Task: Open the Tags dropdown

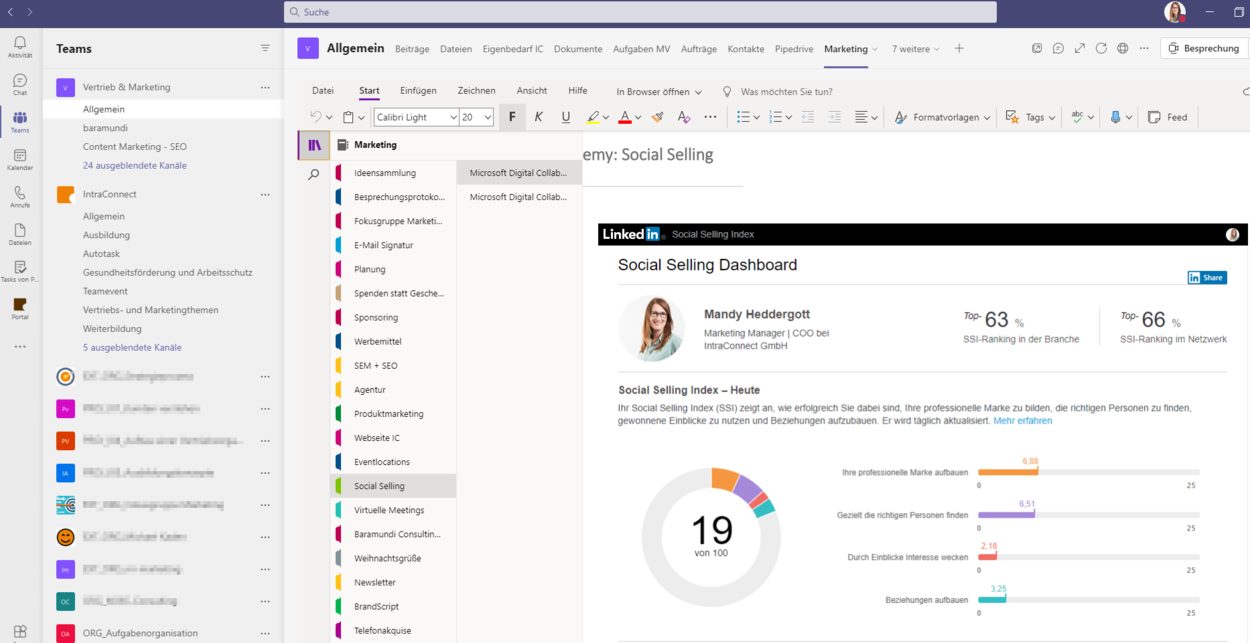Action: tap(1030, 117)
